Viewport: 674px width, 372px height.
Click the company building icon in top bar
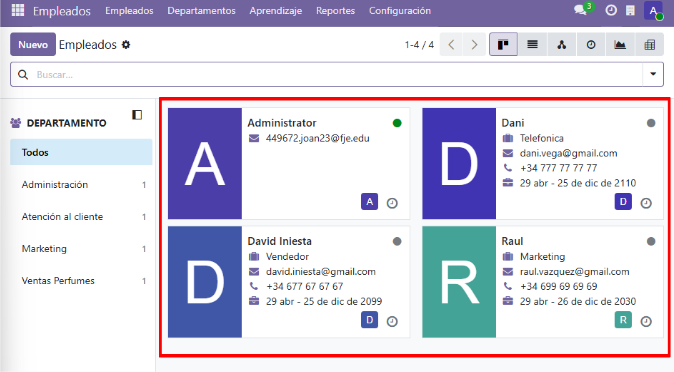coord(630,10)
